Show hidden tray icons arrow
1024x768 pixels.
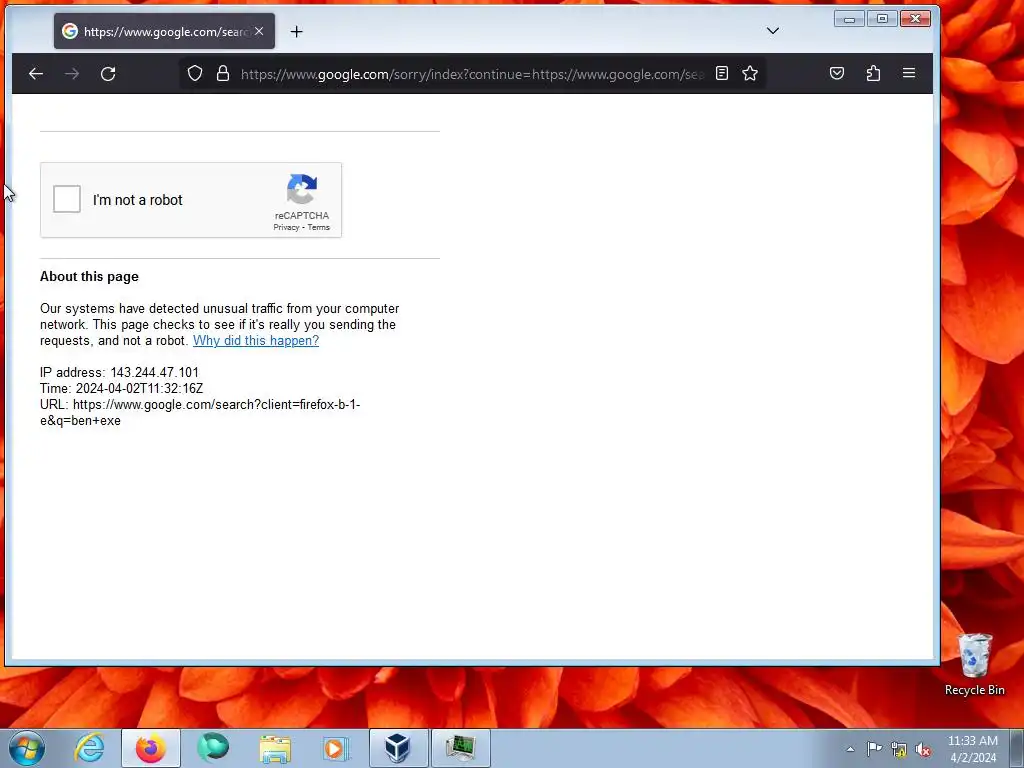click(x=850, y=749)
